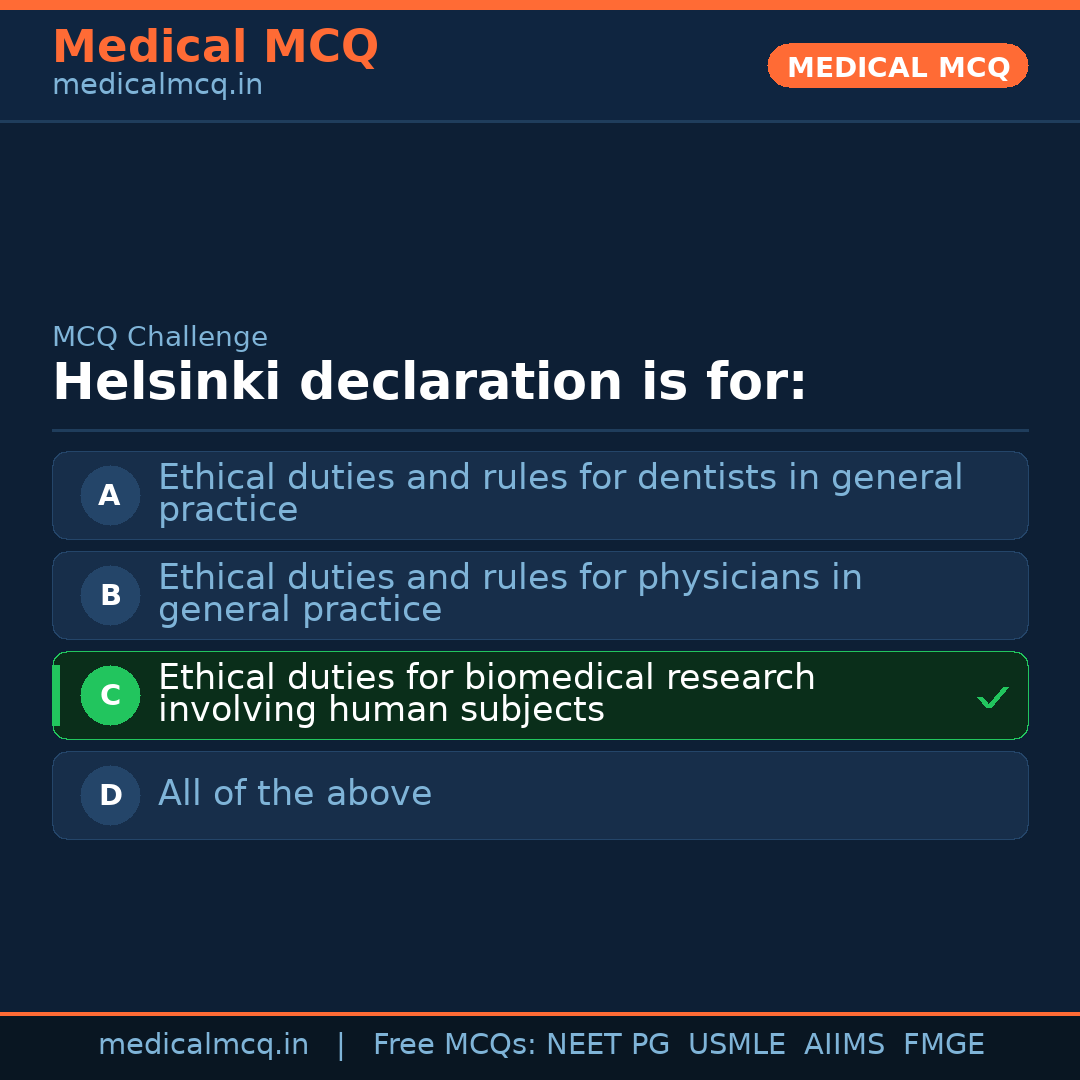This screenshot has width=1080, height=1080.
Task: Open the medicalmcq.in link in footer
Action: coord(203,1045)
